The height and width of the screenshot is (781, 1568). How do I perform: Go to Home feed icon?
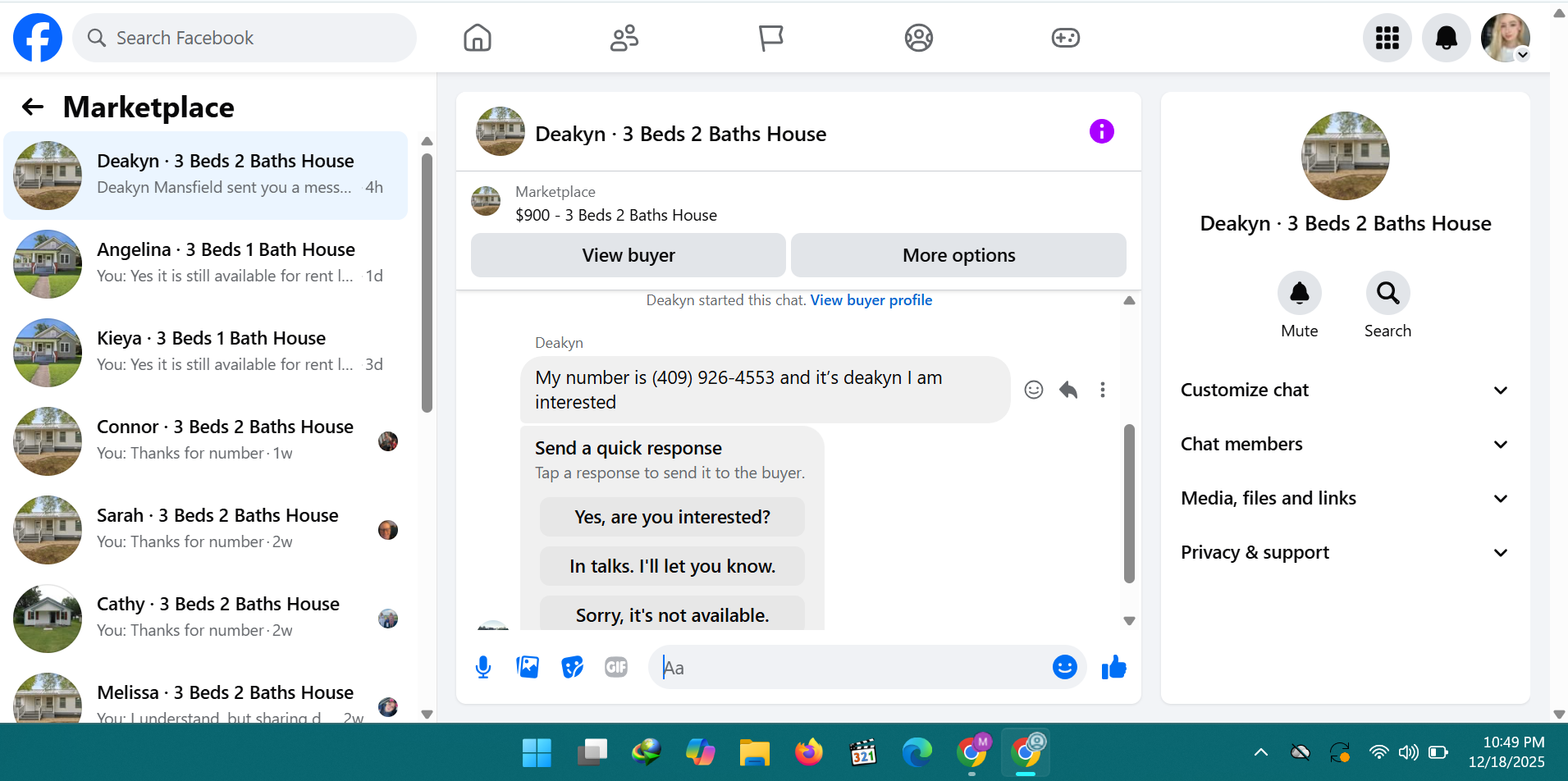(478, 38)
